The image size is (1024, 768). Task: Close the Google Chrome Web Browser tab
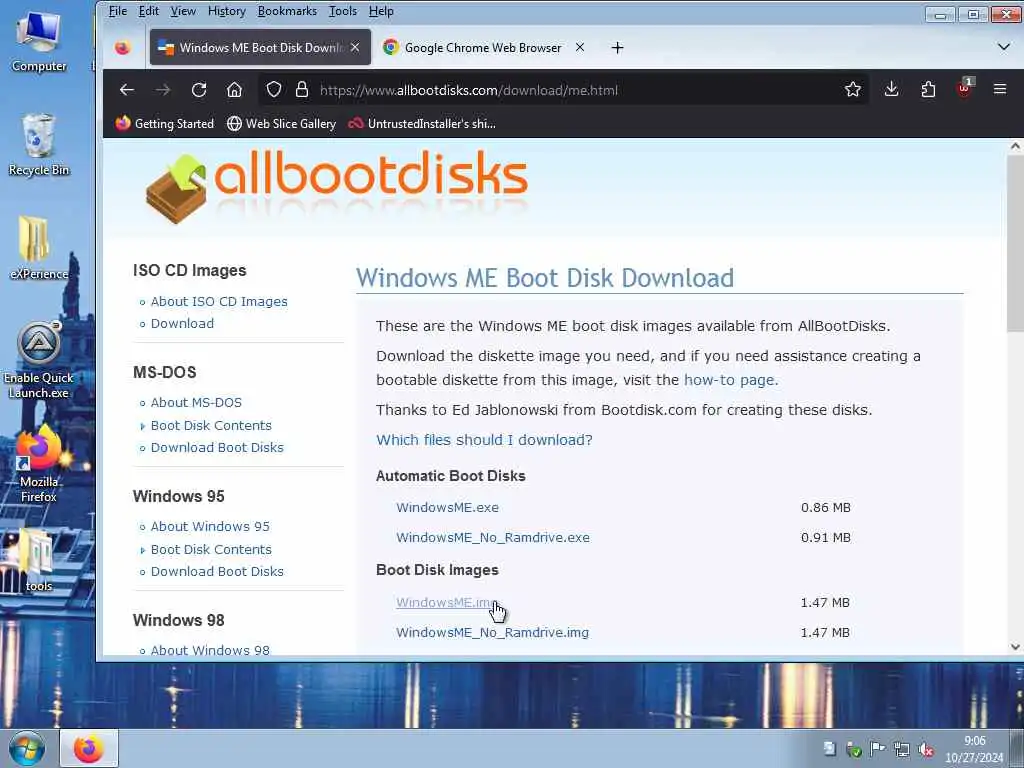tap(580, 47)
